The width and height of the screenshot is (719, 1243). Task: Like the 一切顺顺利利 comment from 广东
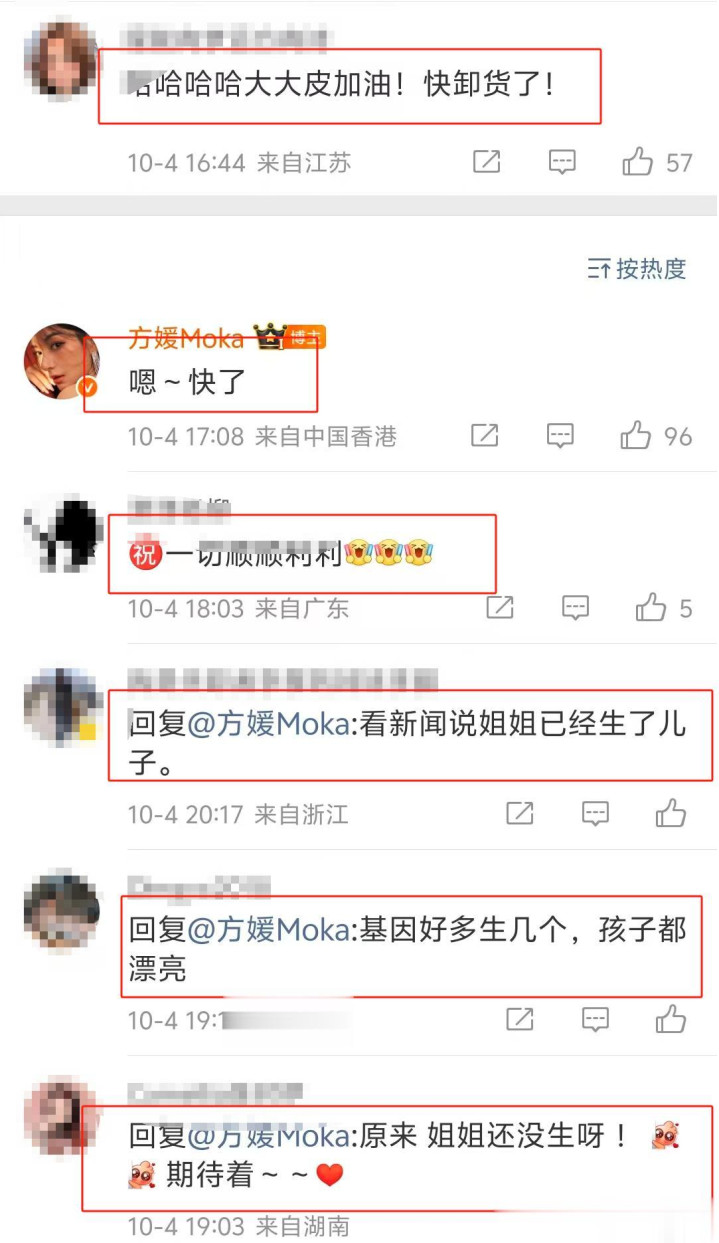[650, 607]
